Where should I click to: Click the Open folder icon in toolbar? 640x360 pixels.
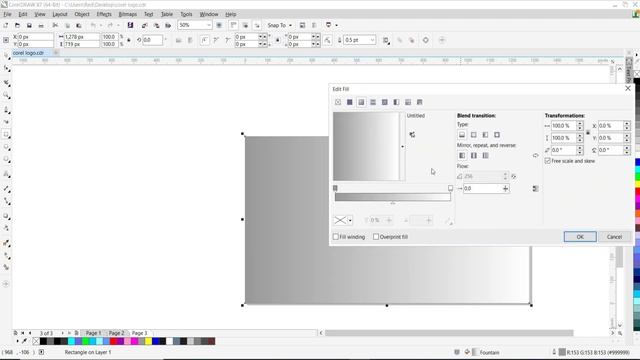[17, 25]
